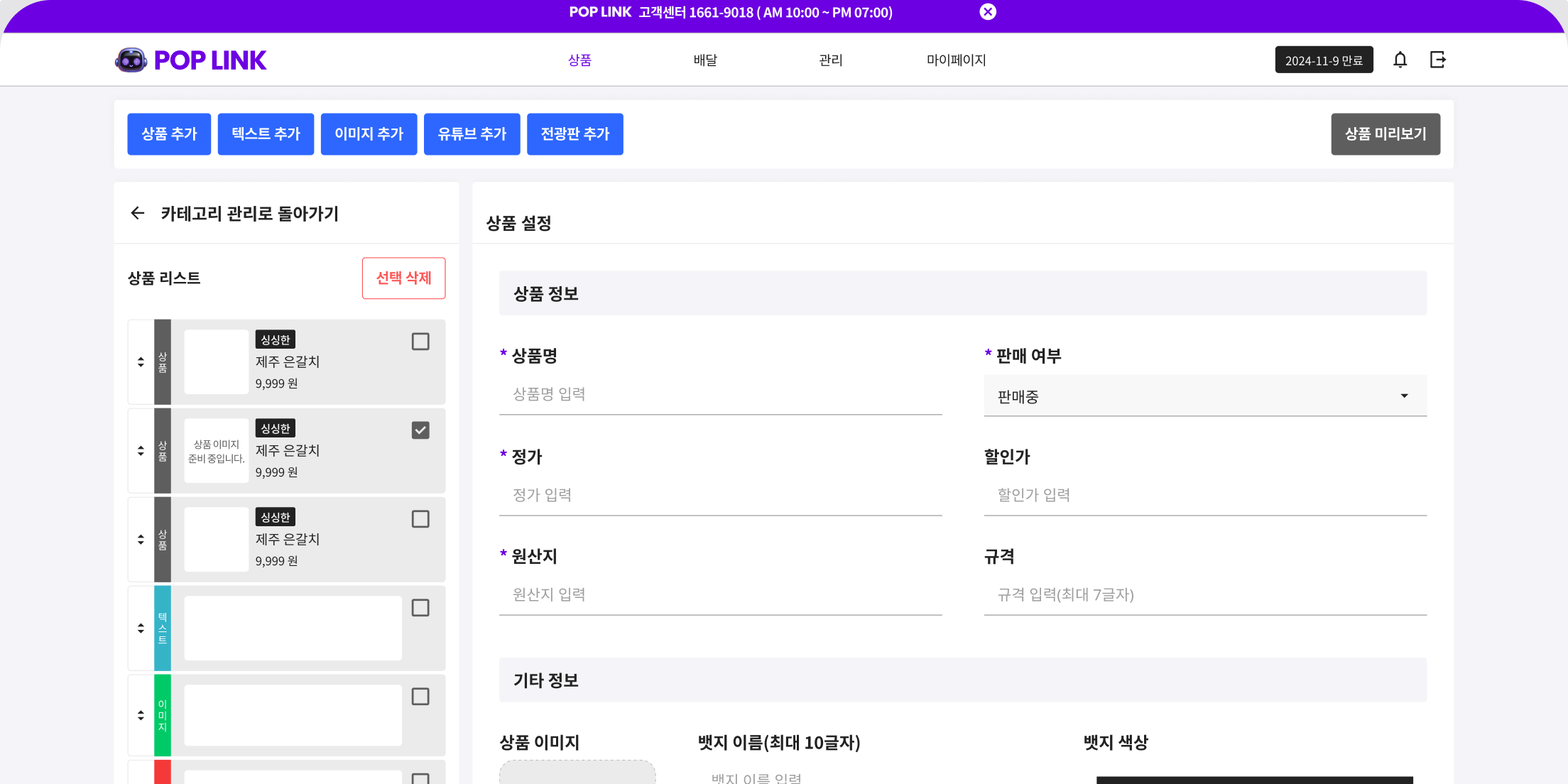Click the reorder handle of the 이미지 item
1568x784 pixels.
tap(141, 715)
